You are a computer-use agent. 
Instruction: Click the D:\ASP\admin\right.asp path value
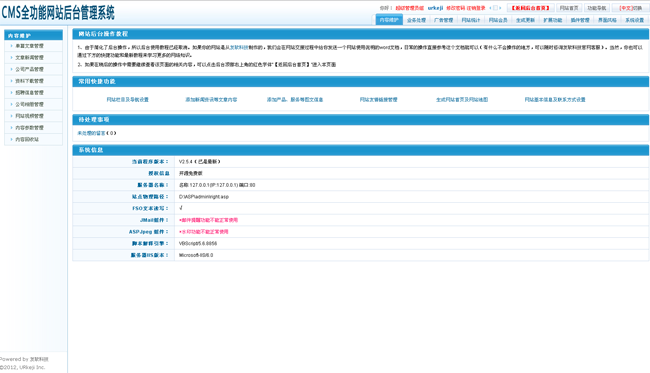click(204, 197)
